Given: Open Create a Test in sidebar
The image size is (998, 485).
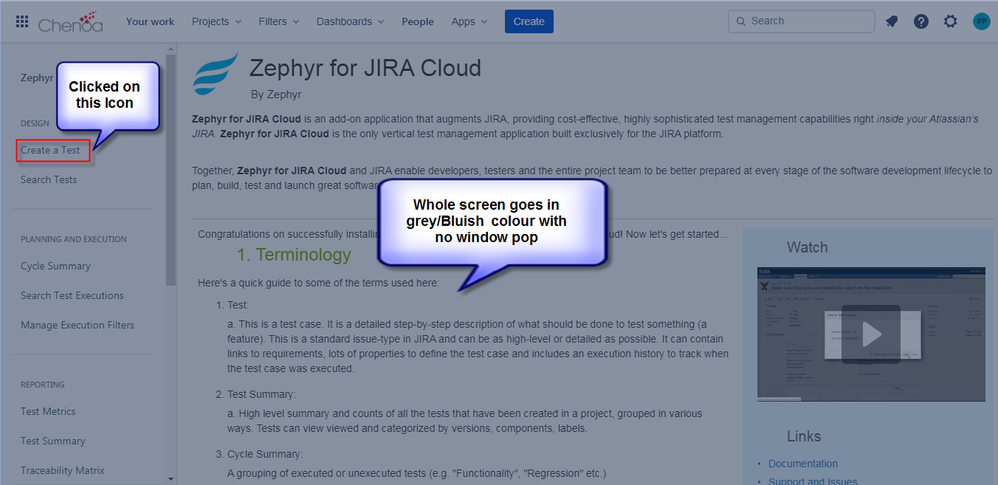Looking at the screenshot, I should coord(50,150).
